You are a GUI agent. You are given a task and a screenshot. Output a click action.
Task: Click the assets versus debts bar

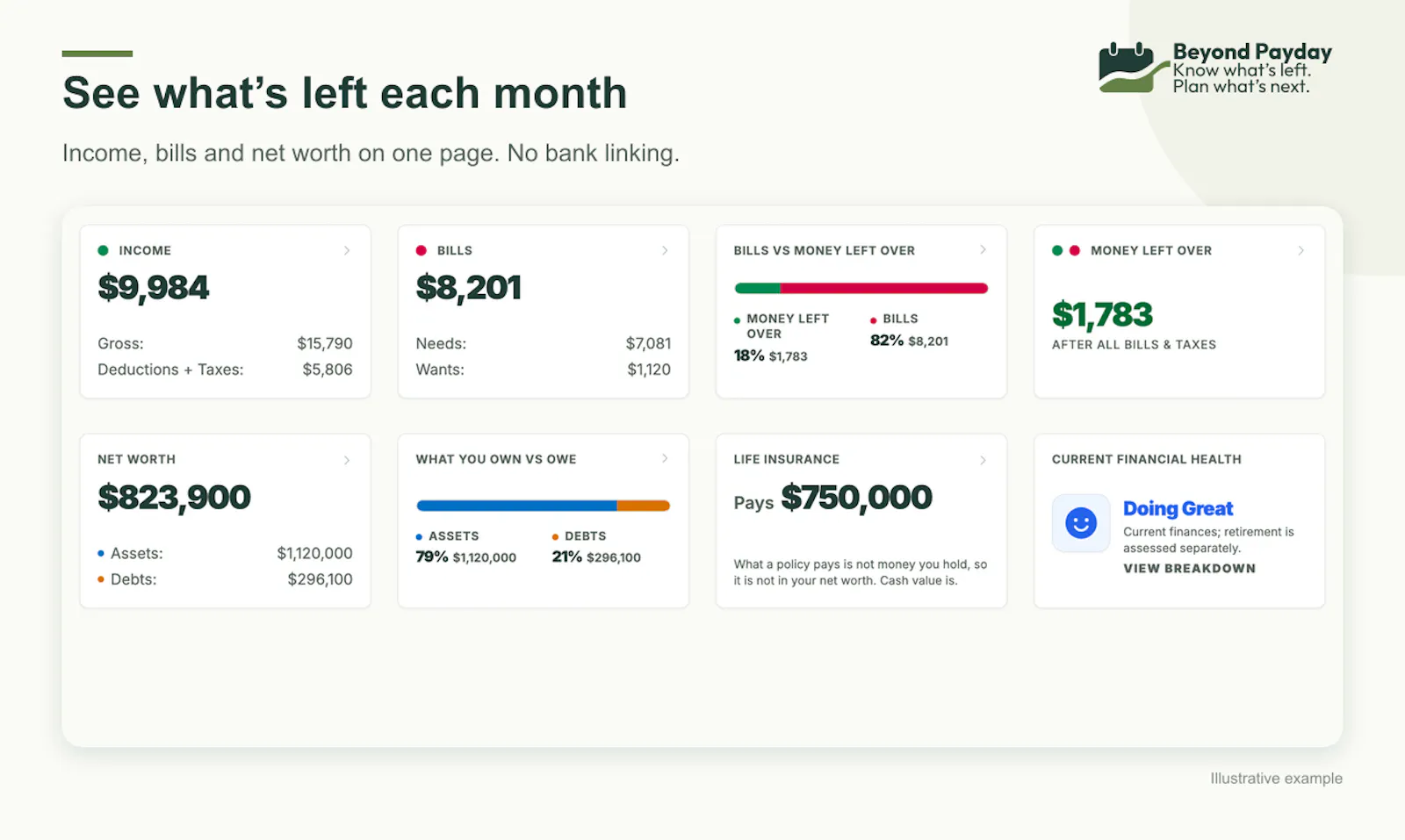(543, 506)
